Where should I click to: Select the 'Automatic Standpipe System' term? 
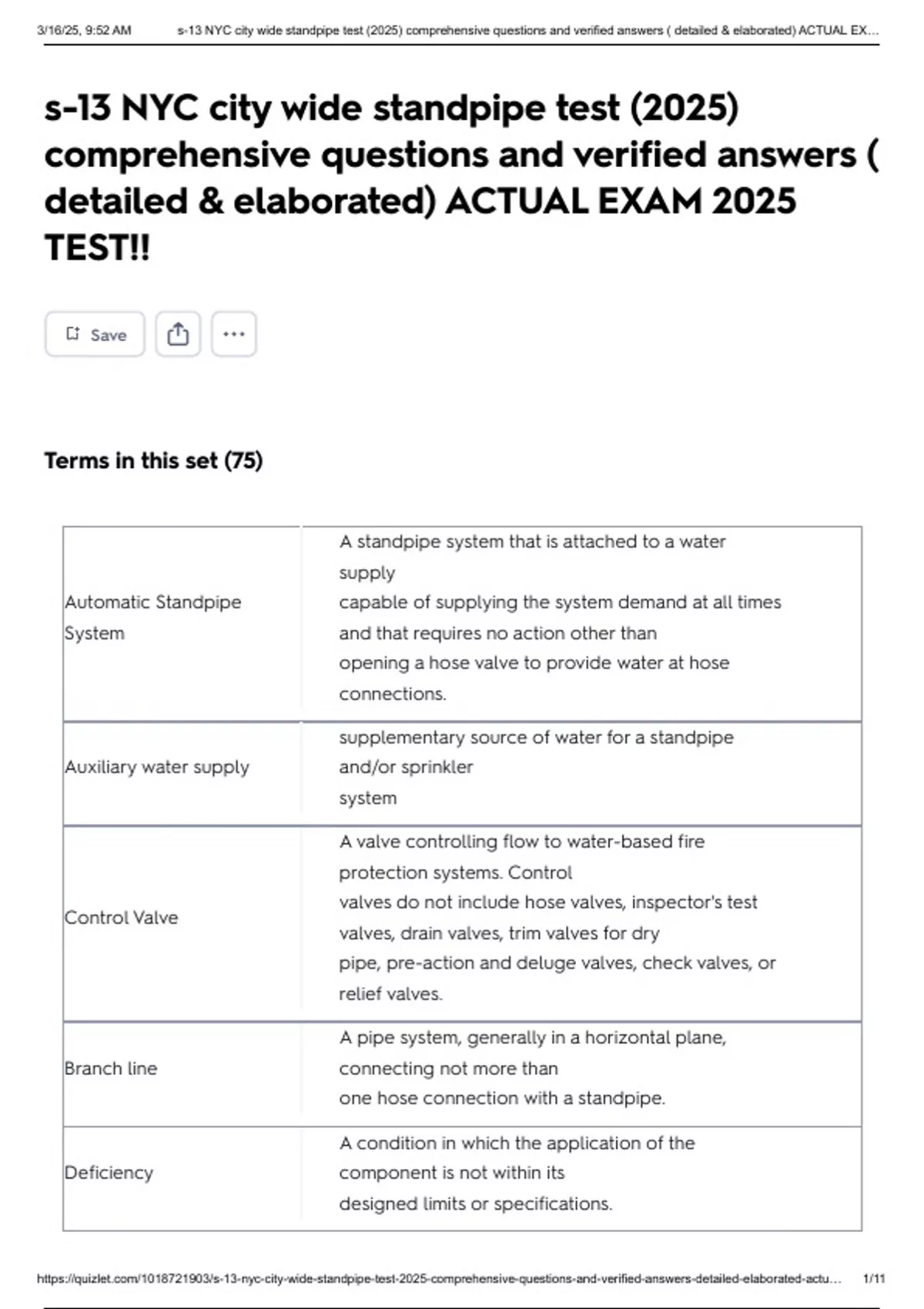coord(152,617)
